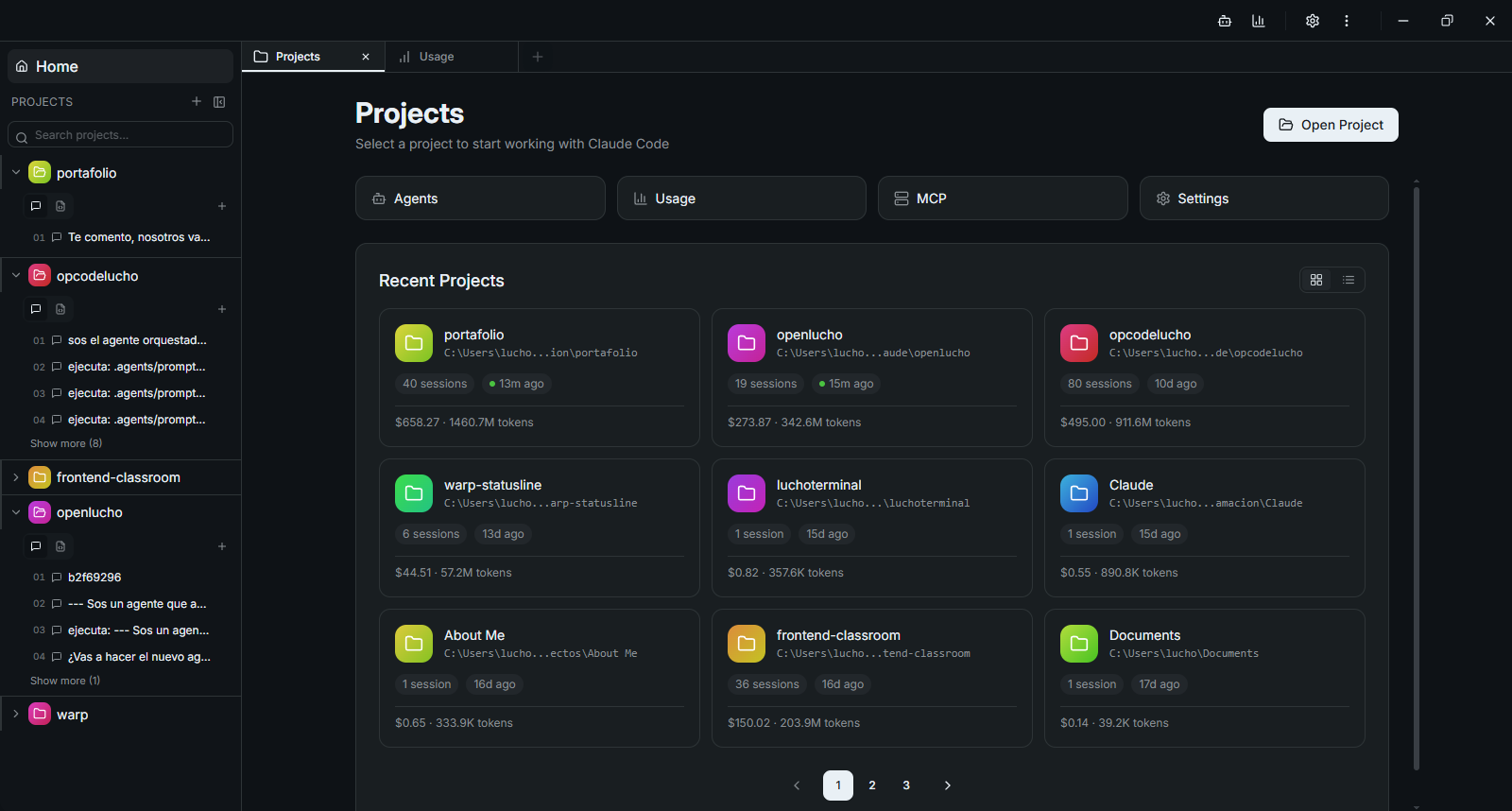Open the MCP card
This screenshot has height=811, width=1512.
(x=1003, y=198)
